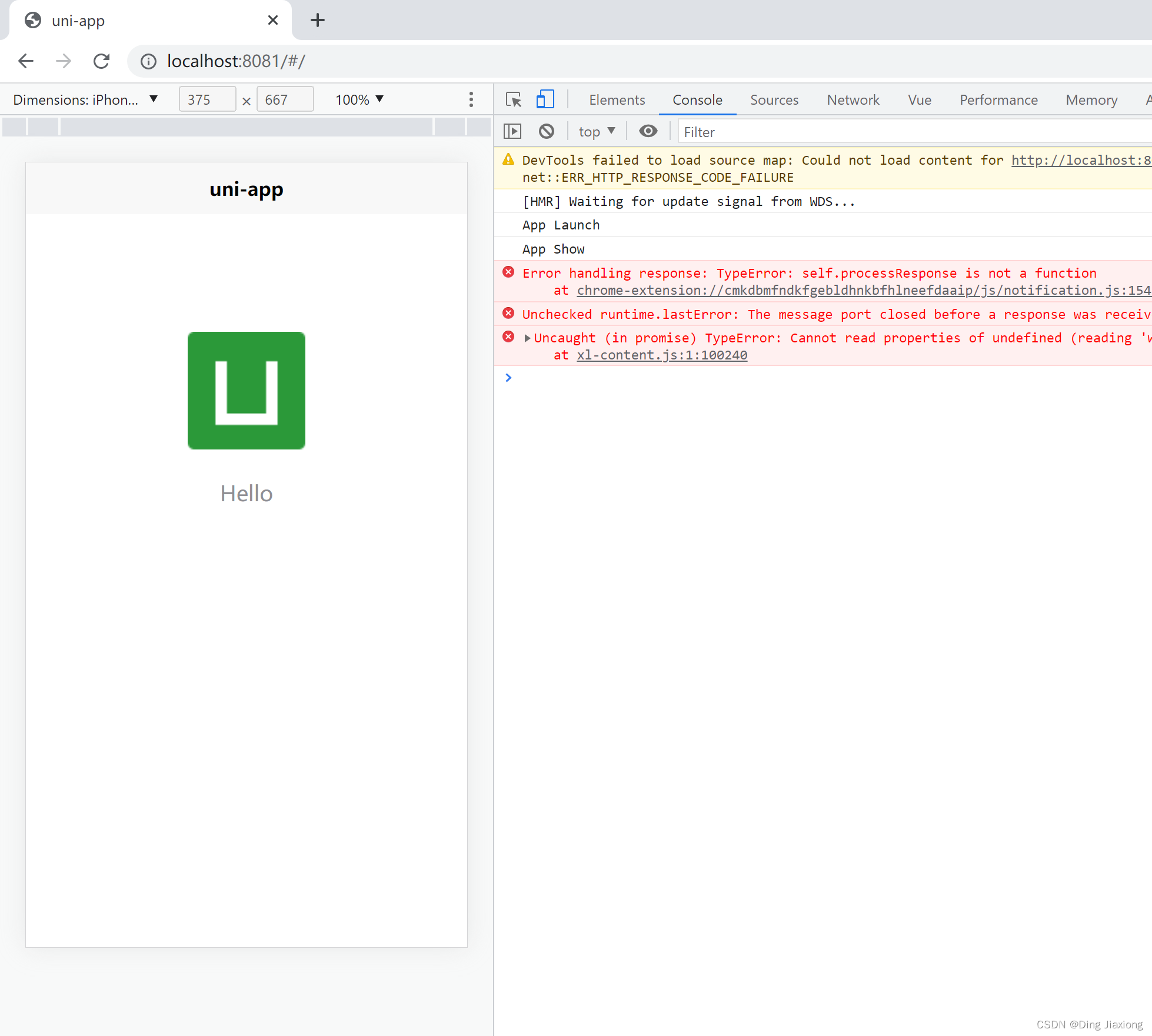
Task: Open the device toolbar three-dot menu
Action: point(471,99)
